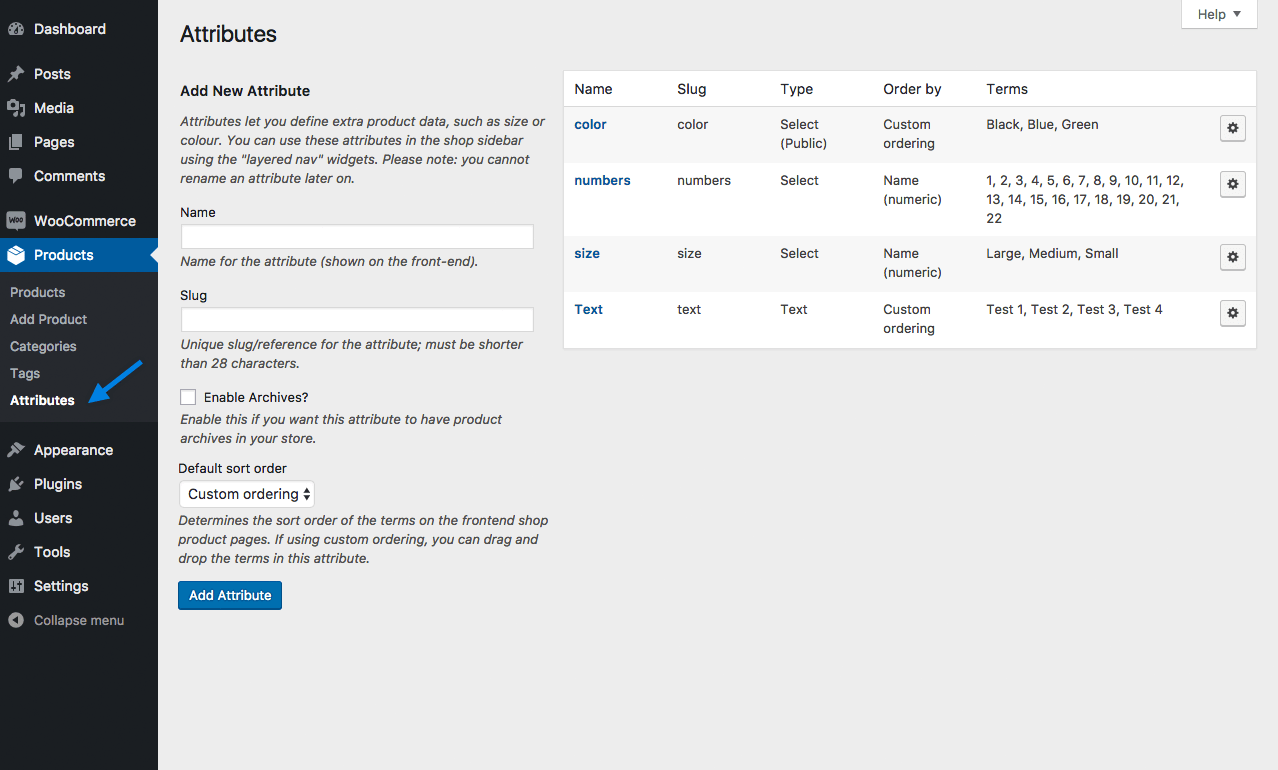1278x770 pixels.
Task: Click the Dashboard gauge icon in sidebar
Action: 16,29
